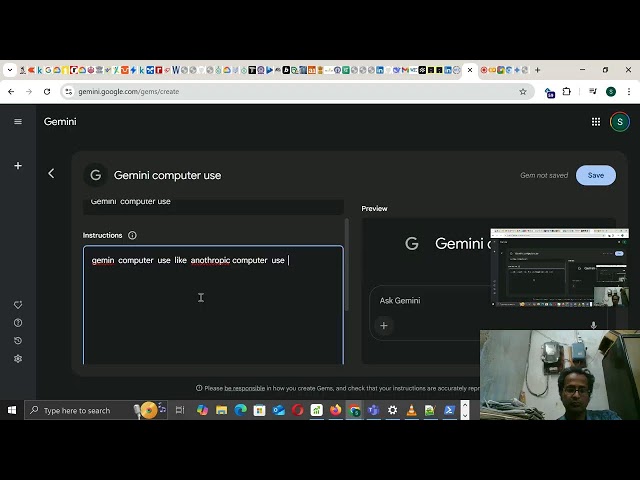This screenshot has width=640, height=480.
Task: Click the Preview heading label
Action: click(374, 209)
